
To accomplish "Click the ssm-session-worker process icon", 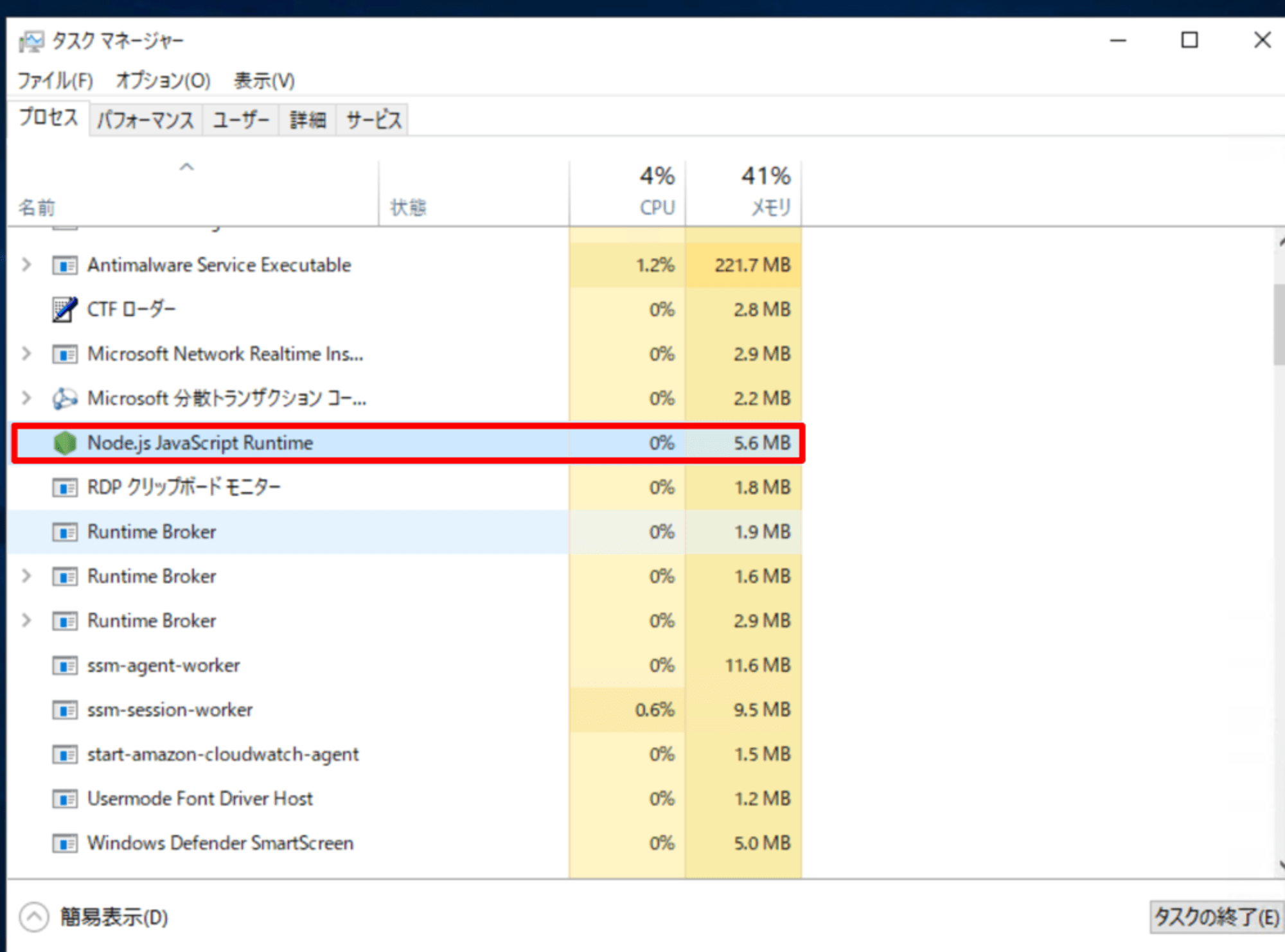I will 65,710.
